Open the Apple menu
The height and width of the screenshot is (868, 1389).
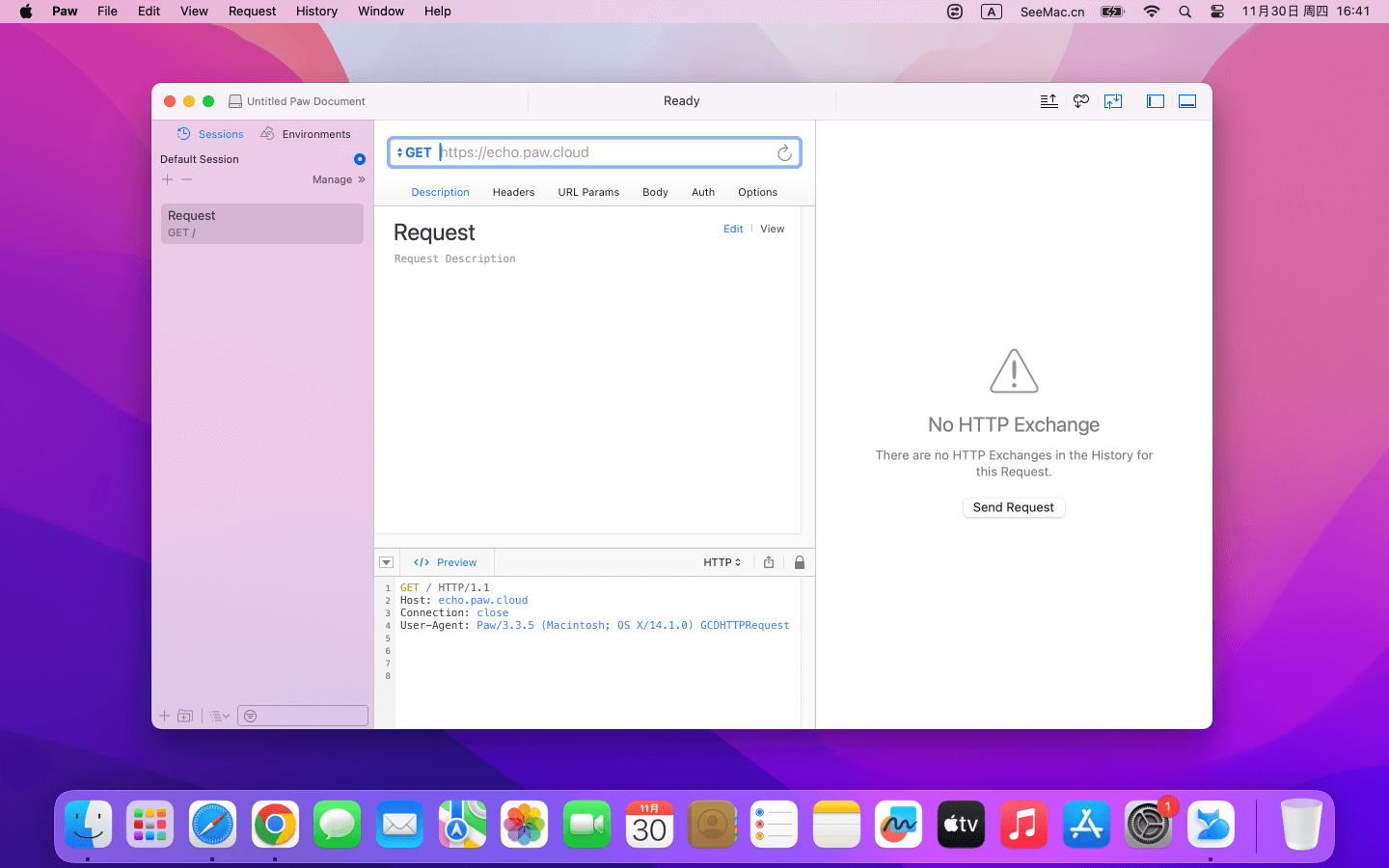click(26, 12)
